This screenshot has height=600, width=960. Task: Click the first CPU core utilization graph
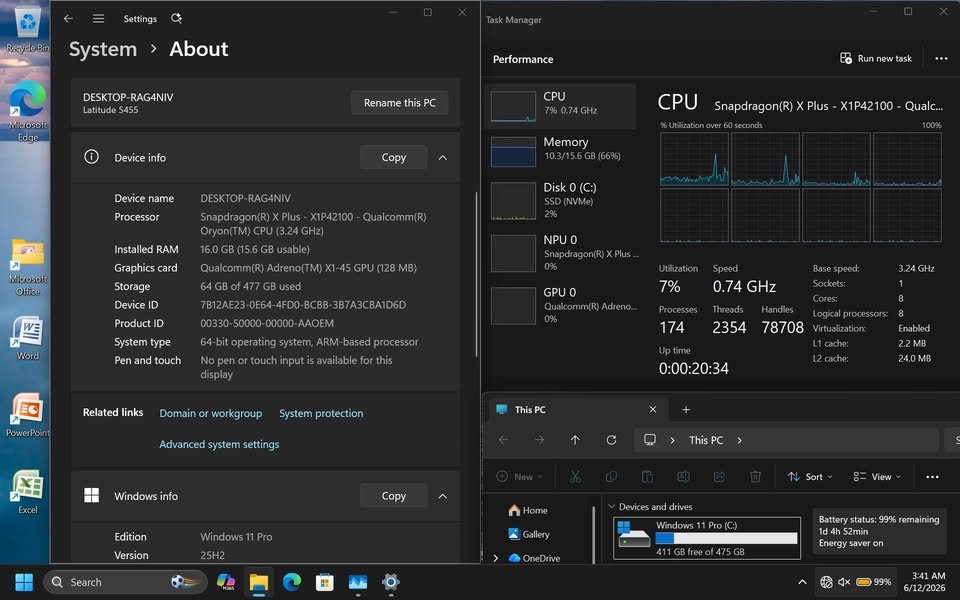(x=694, y=159)
